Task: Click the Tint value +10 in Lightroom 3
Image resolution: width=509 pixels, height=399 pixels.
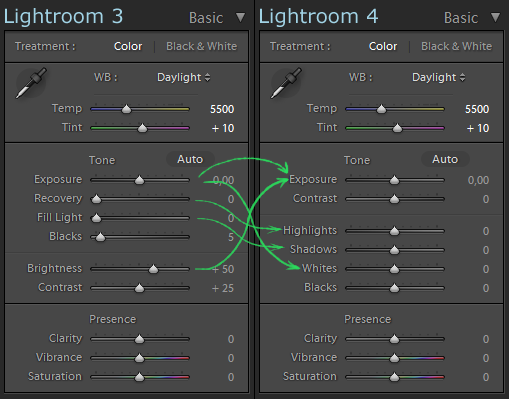Action: point(223,128)
